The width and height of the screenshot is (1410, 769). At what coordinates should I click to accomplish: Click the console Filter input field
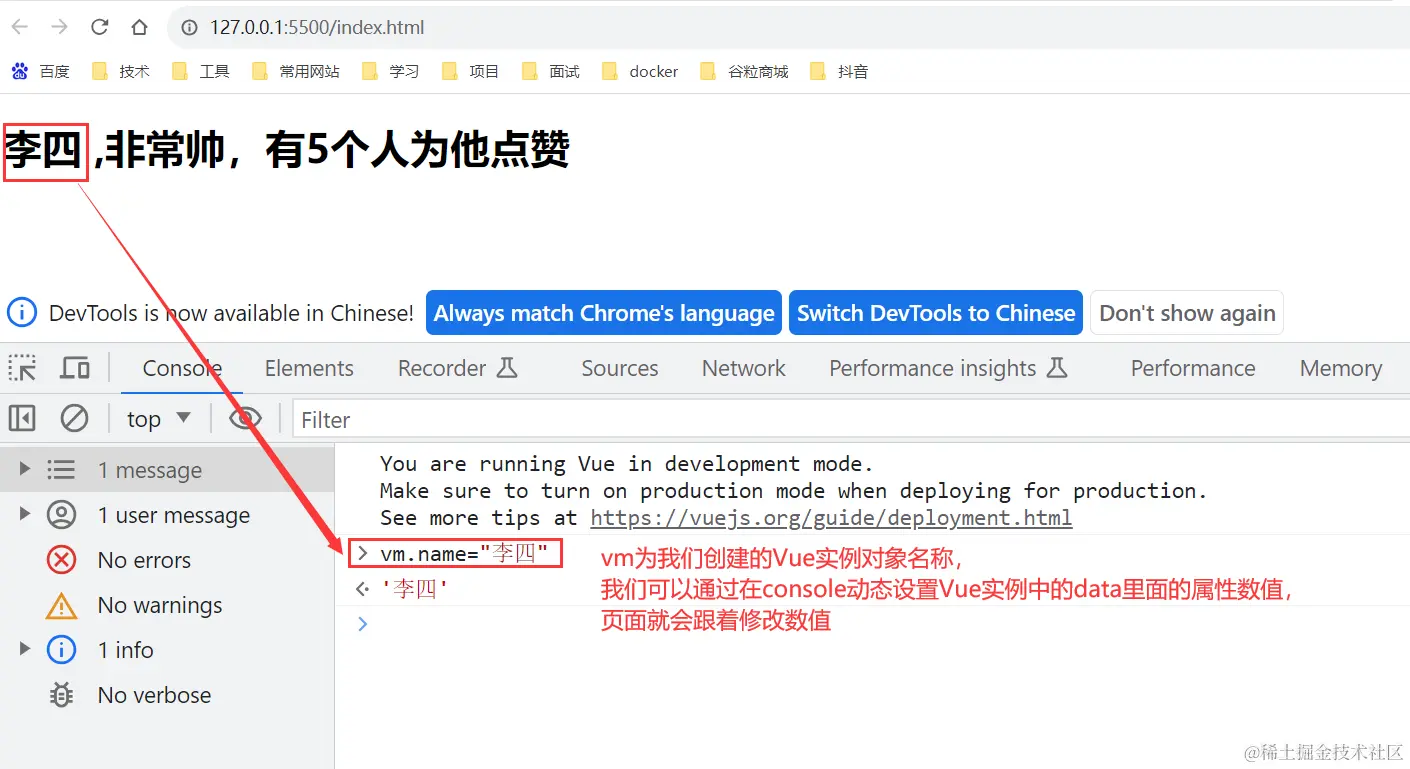(851, 420)
